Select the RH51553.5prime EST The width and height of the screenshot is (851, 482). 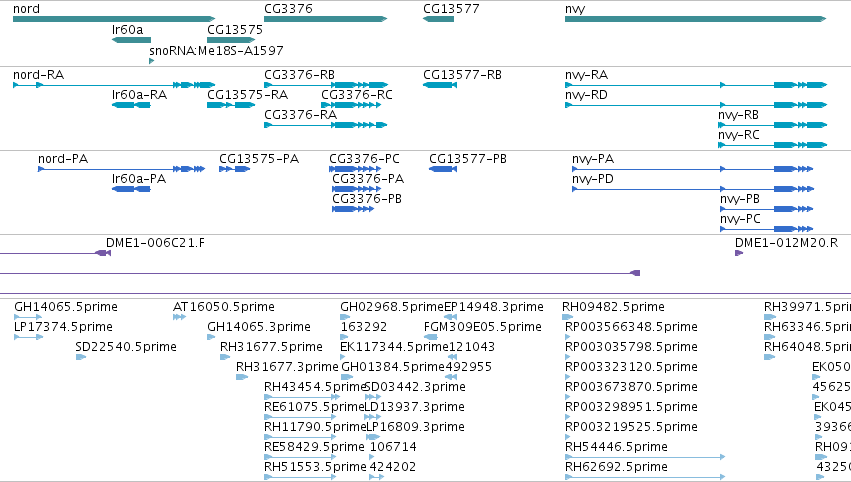[x=300, y=477]
